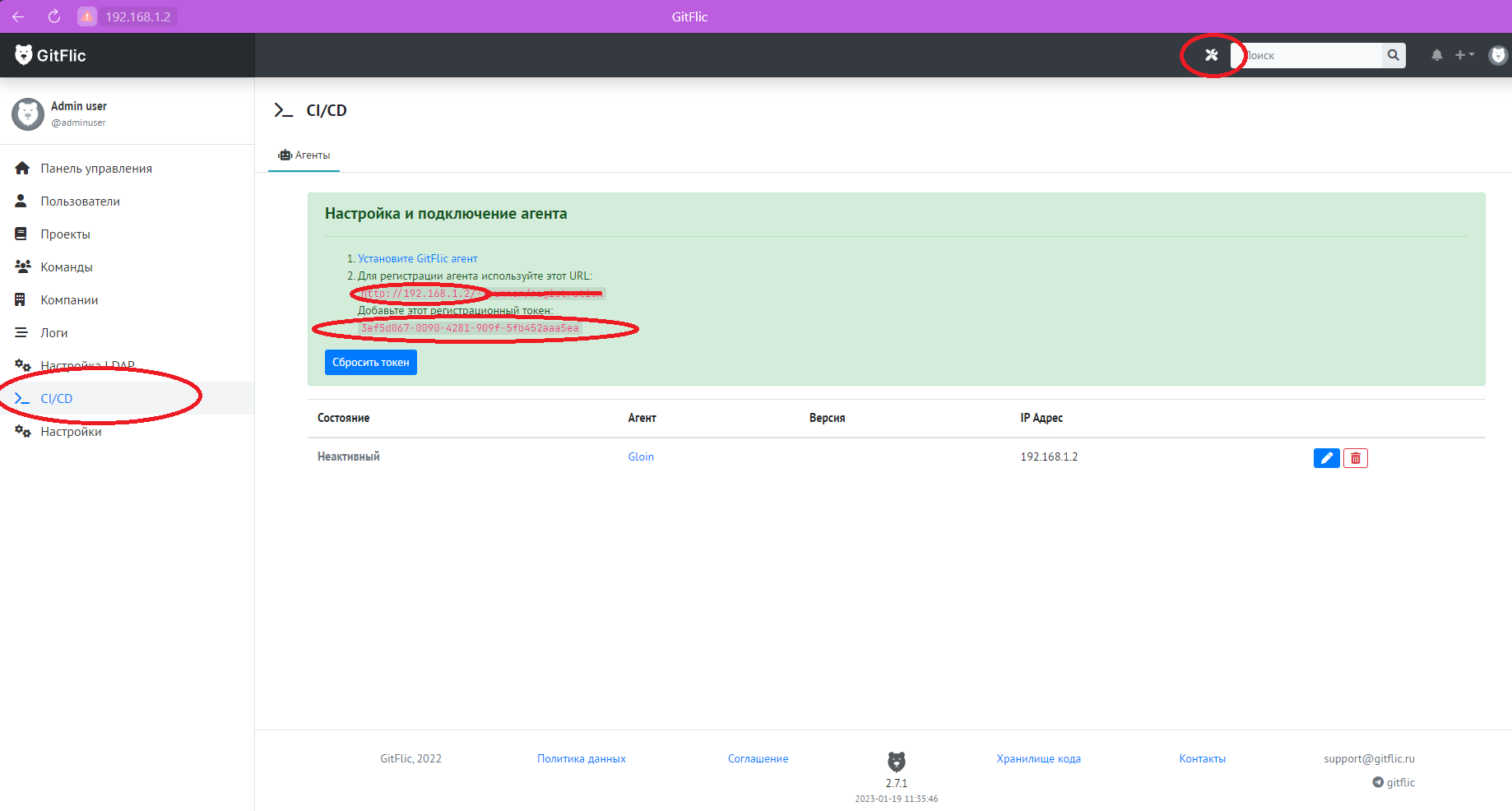Open Панель управления in sidebar
The width and height of the screenshot is (1512, 811).
click(x=95, y=168)
